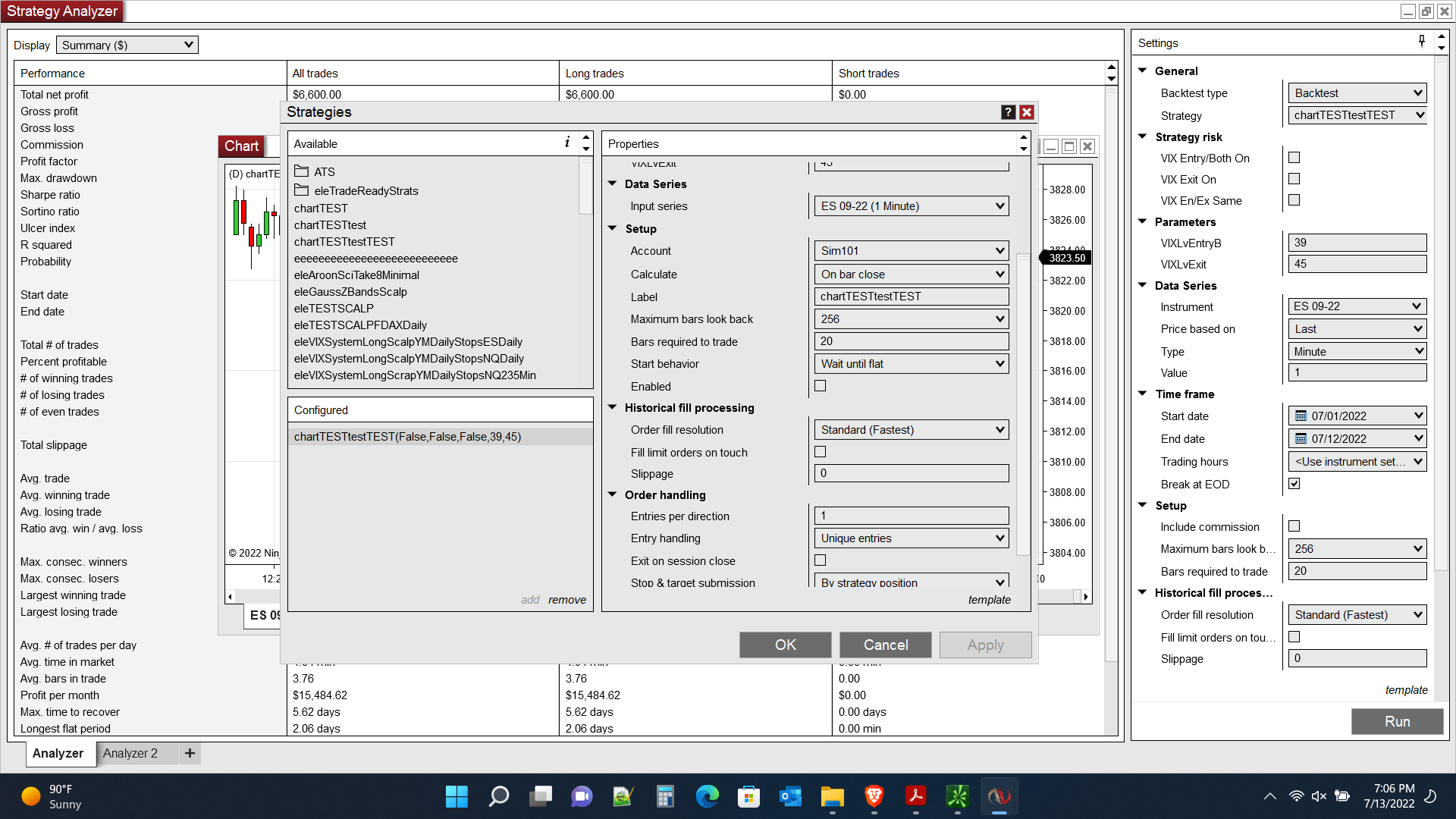Viewport: 1456px width, 819px height.
Task: Open Microsoft Edge from taskbar
Action: [707, 796]
